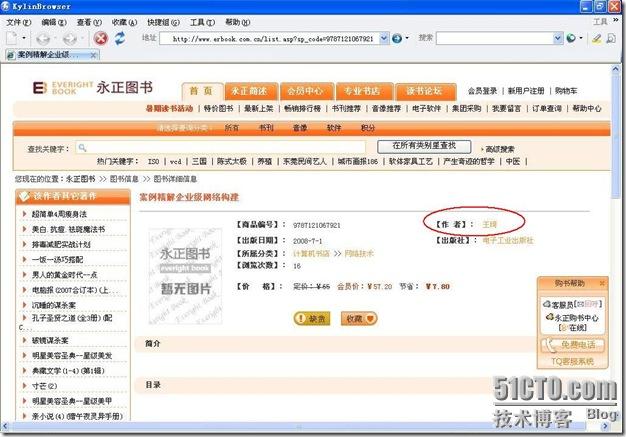Expand the new page button dropdown arrow
Viewport: 626px width, 437px height.
(x=24, y=38)
